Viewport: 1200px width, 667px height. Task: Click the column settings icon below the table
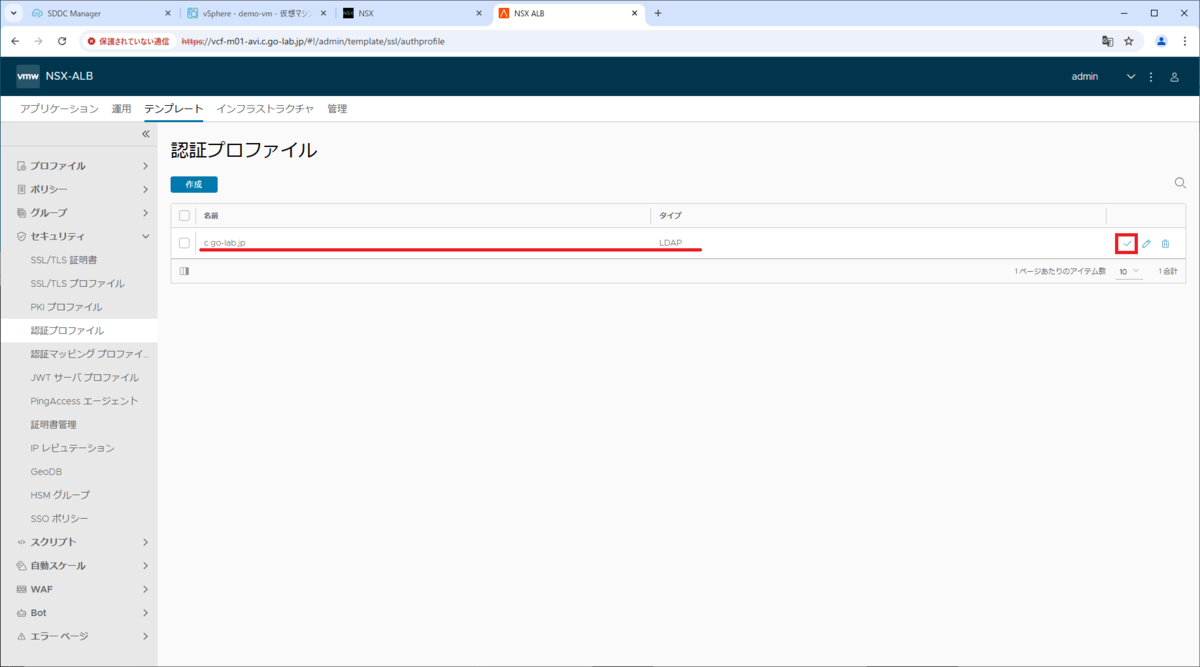[x=182, y=270]
